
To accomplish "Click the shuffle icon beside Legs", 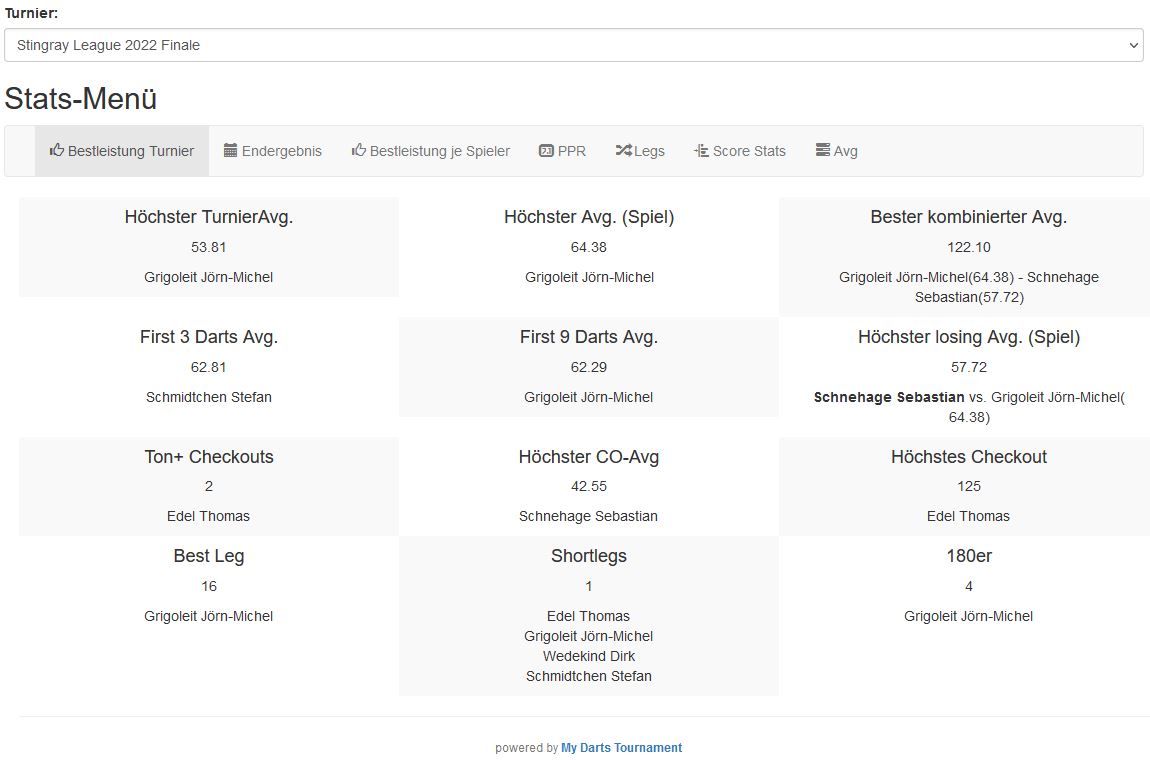I will [623, 151].
